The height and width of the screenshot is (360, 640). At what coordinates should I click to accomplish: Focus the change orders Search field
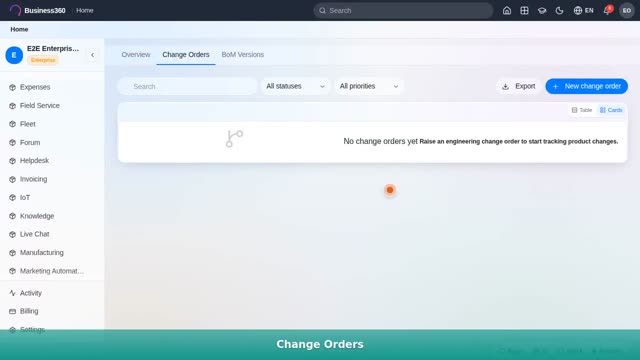tap(188, 87)
